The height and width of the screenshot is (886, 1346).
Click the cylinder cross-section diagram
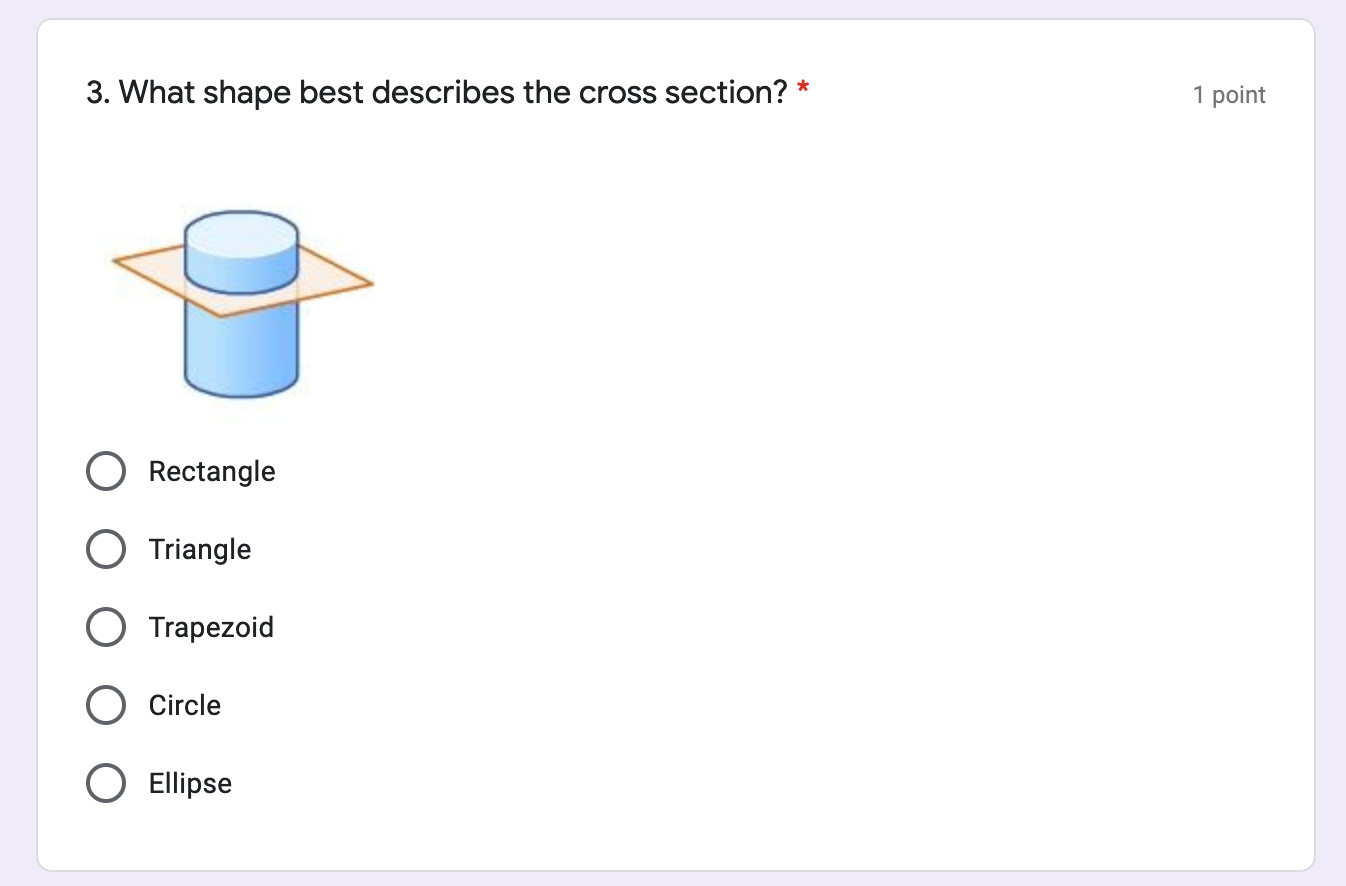pos(240,300)
